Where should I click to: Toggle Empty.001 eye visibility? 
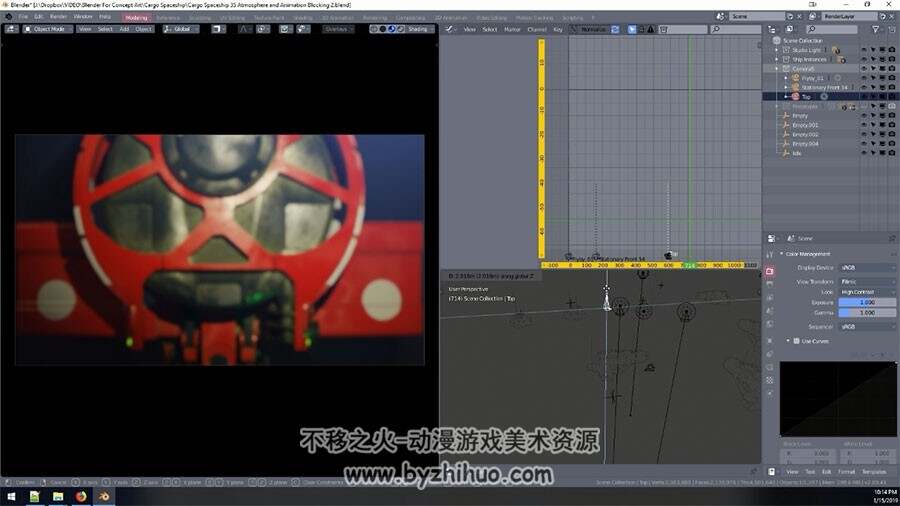click(864, 125)
